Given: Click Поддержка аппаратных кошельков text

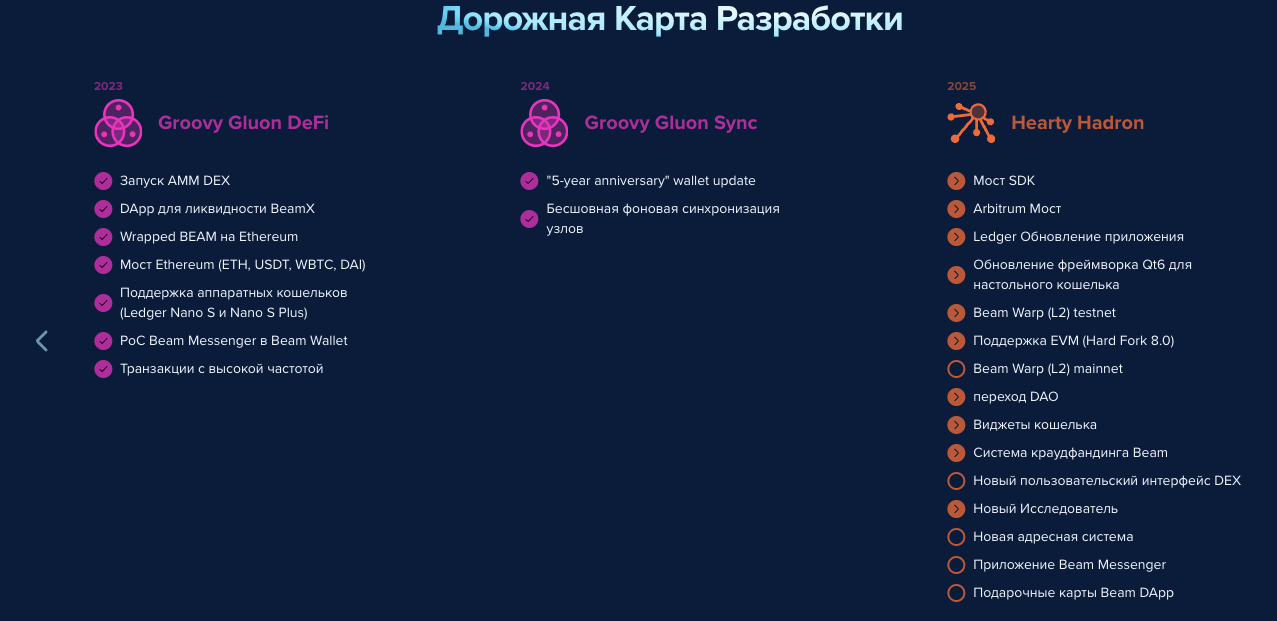Looking at the screenshot, I should 234,303.
